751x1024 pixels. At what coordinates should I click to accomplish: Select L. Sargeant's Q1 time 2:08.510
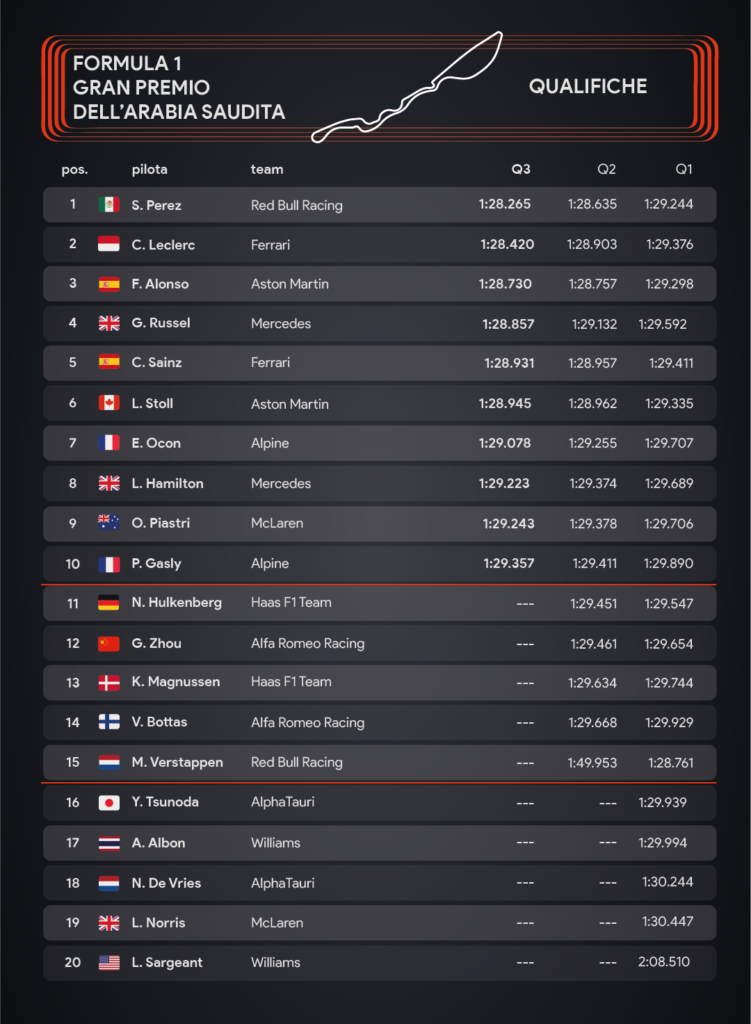663,961
